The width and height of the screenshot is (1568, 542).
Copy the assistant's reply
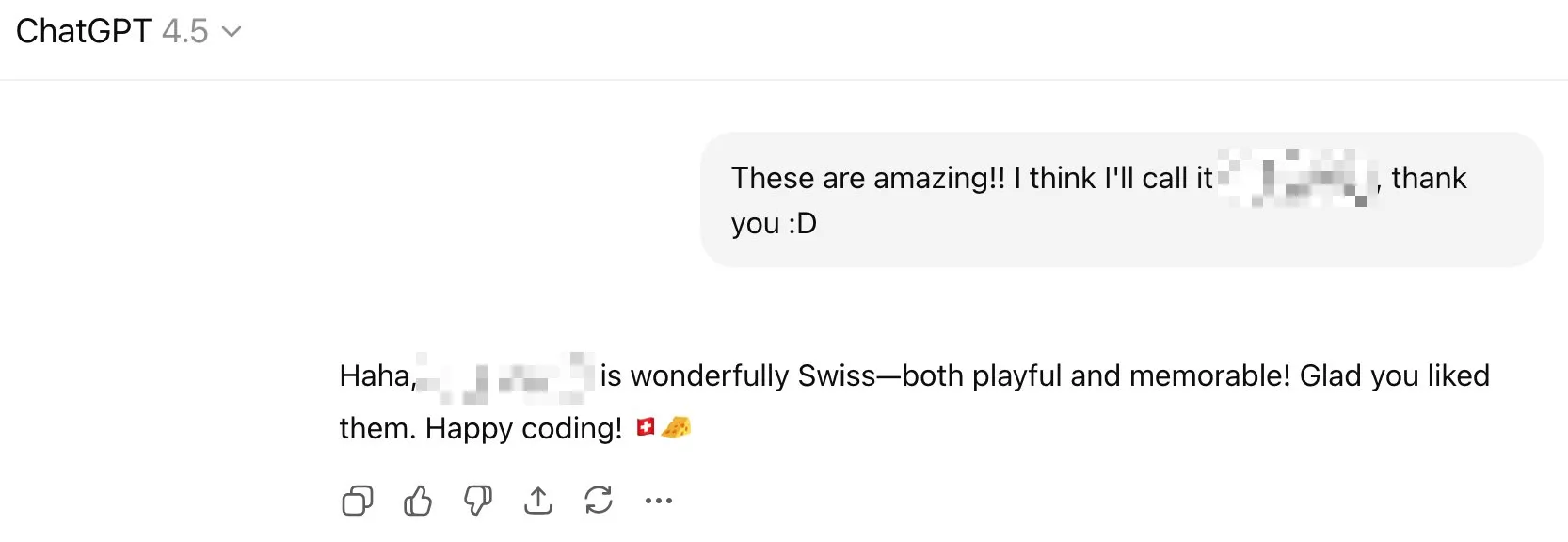tap(358, 501)
